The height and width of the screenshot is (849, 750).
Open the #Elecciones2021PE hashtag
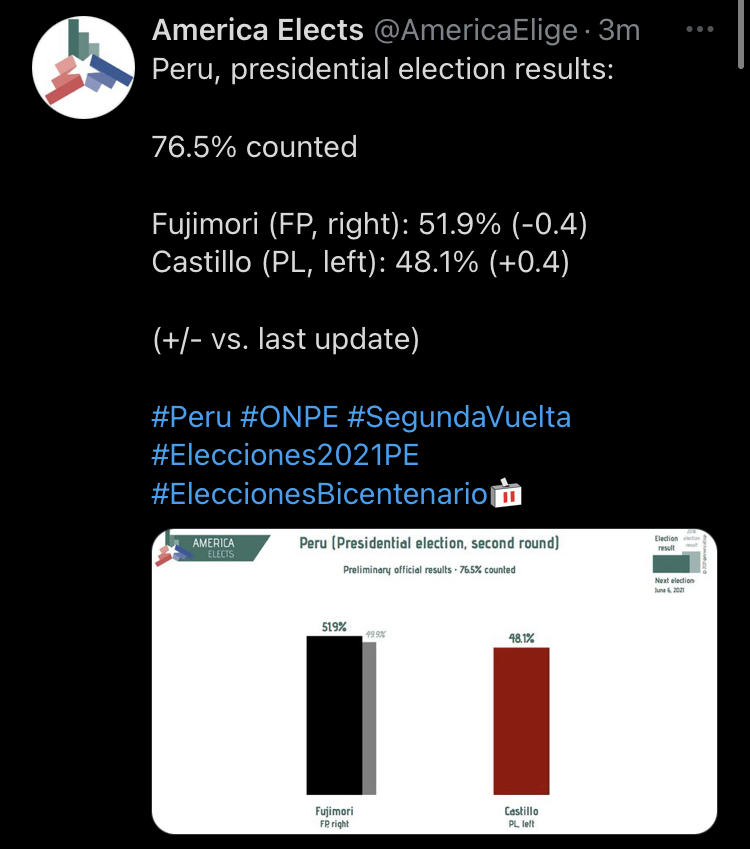pyautogui.click(x=285, y=455)
